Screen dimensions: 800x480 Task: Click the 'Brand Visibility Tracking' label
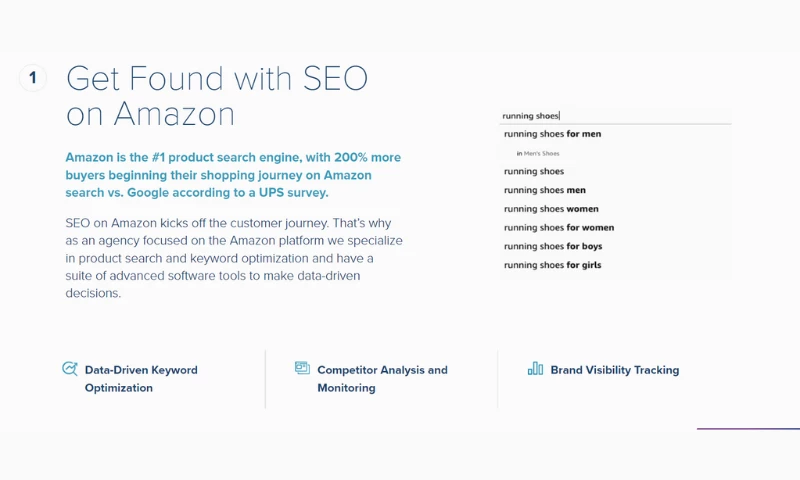614,370
